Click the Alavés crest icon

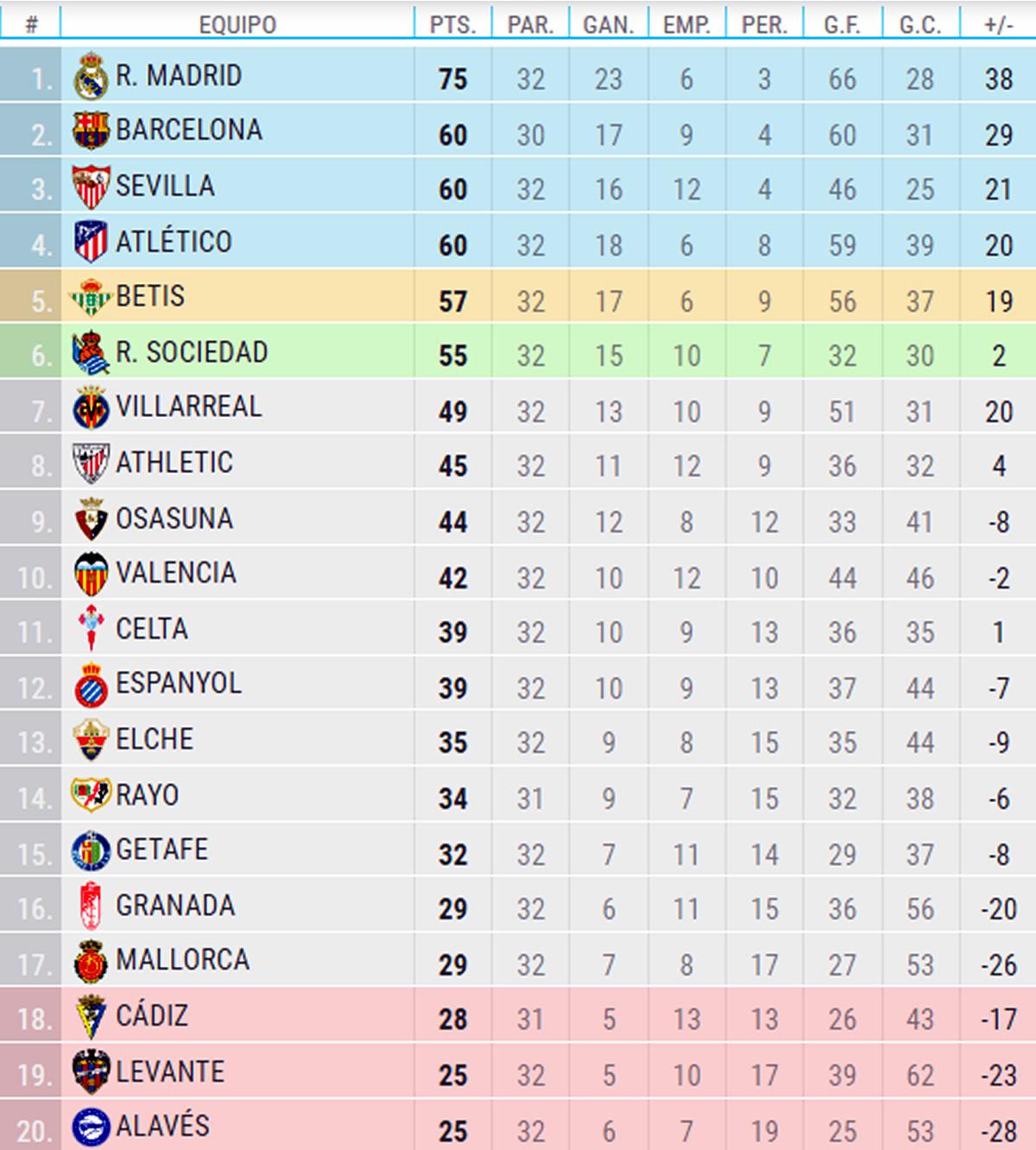[91, 1127]
